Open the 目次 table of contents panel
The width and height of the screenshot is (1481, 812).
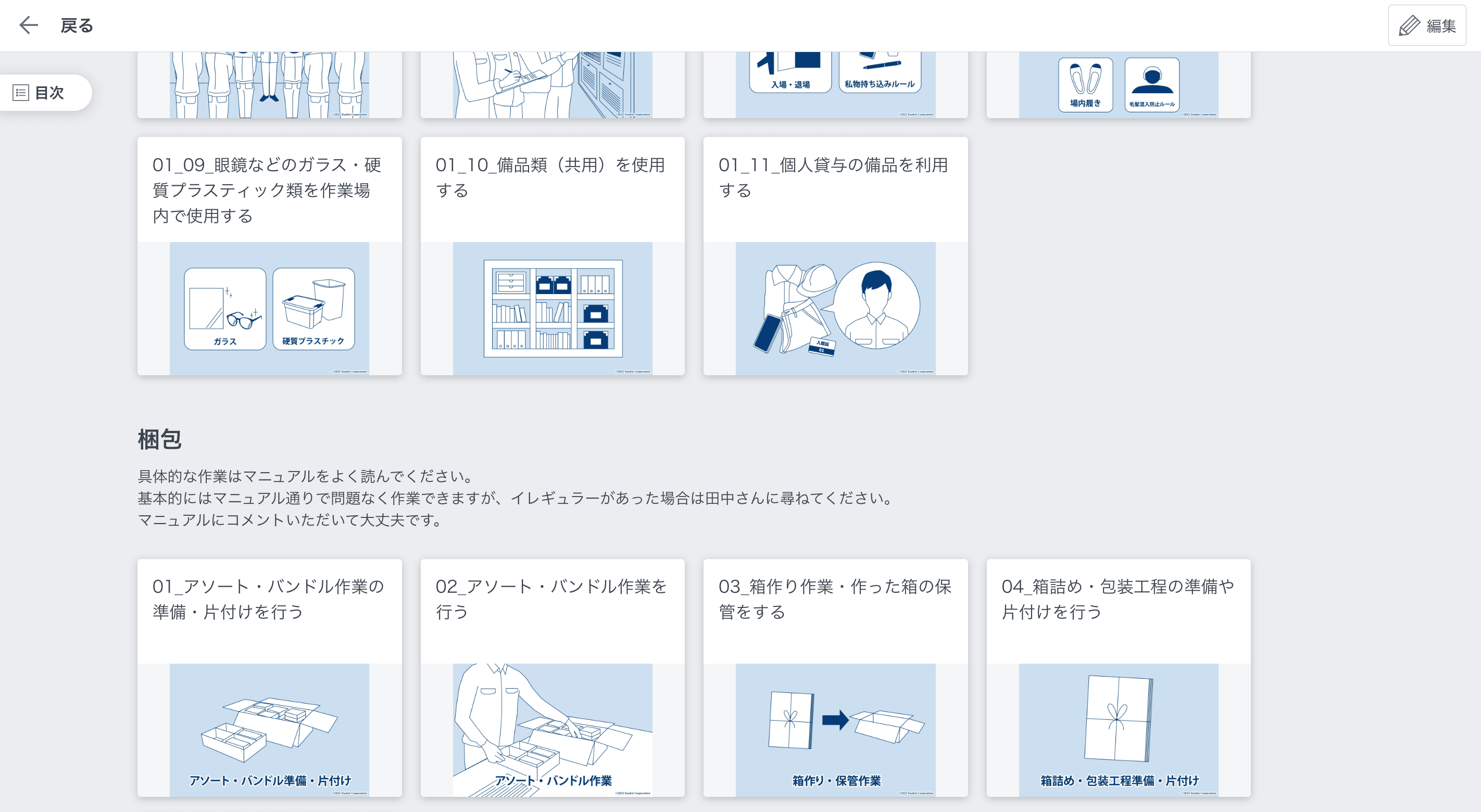[46, 93]
